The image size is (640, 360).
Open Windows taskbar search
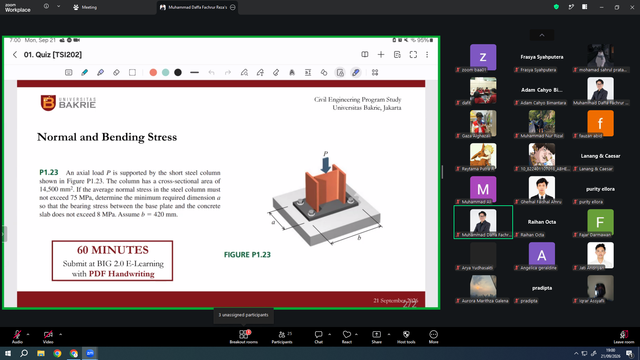[24, 353]
